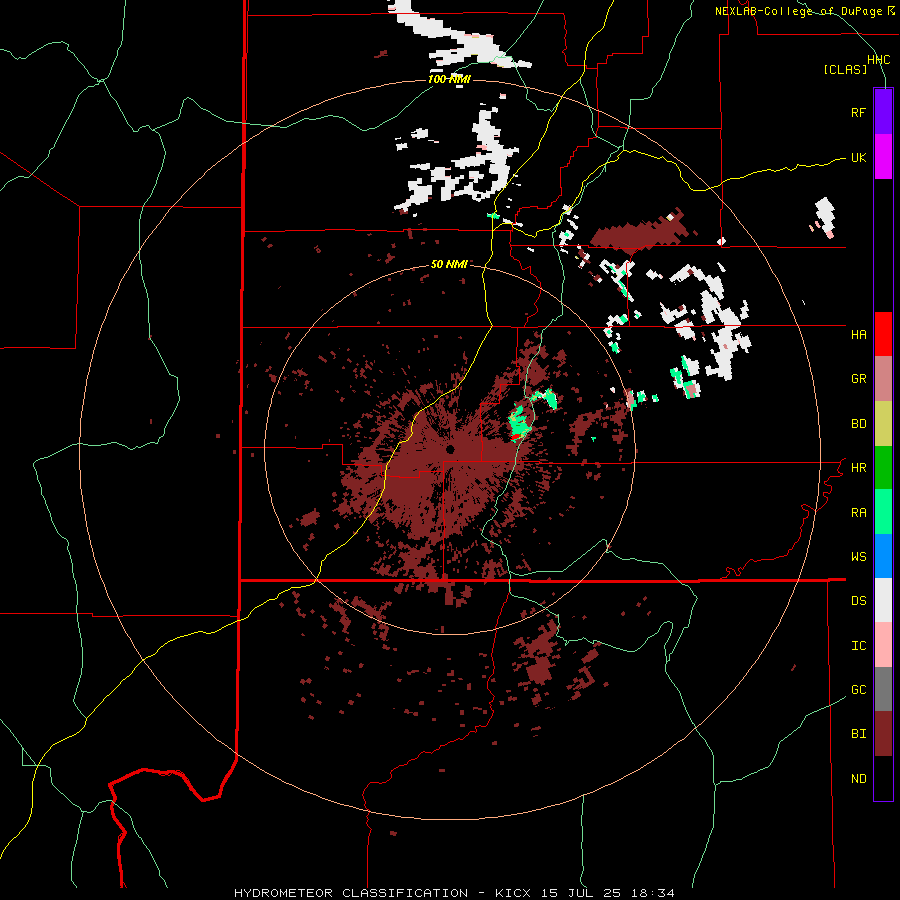Click the 'RA' legend label

[858, 513]
